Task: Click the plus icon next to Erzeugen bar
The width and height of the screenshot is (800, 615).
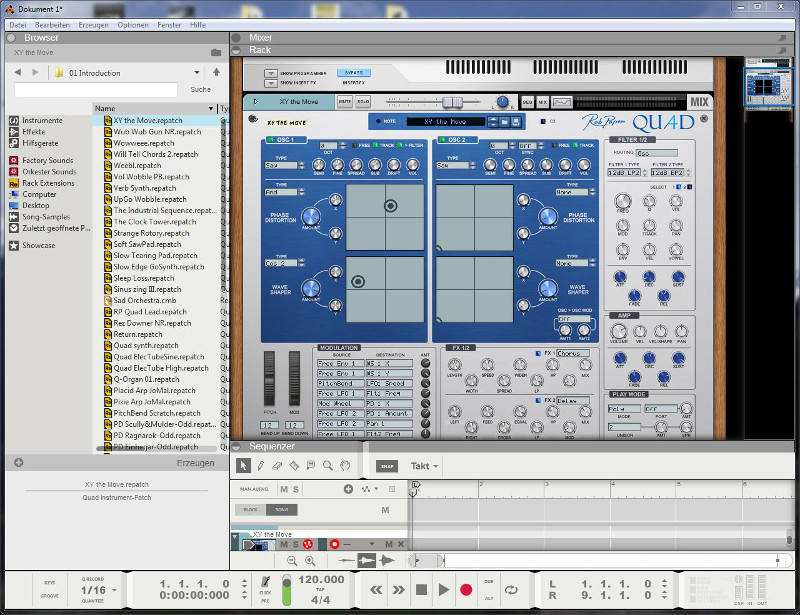Action: pyautogui.click(x=19, y=463)
